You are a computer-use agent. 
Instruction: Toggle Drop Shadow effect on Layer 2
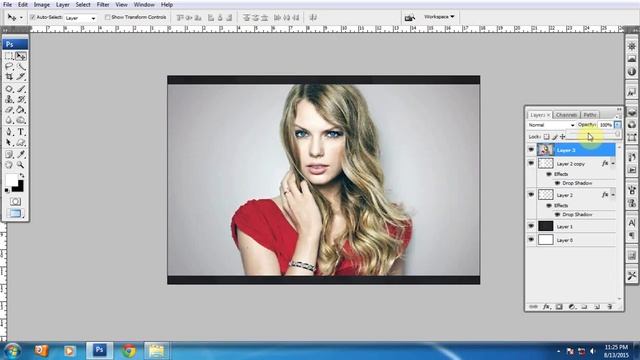558,214
